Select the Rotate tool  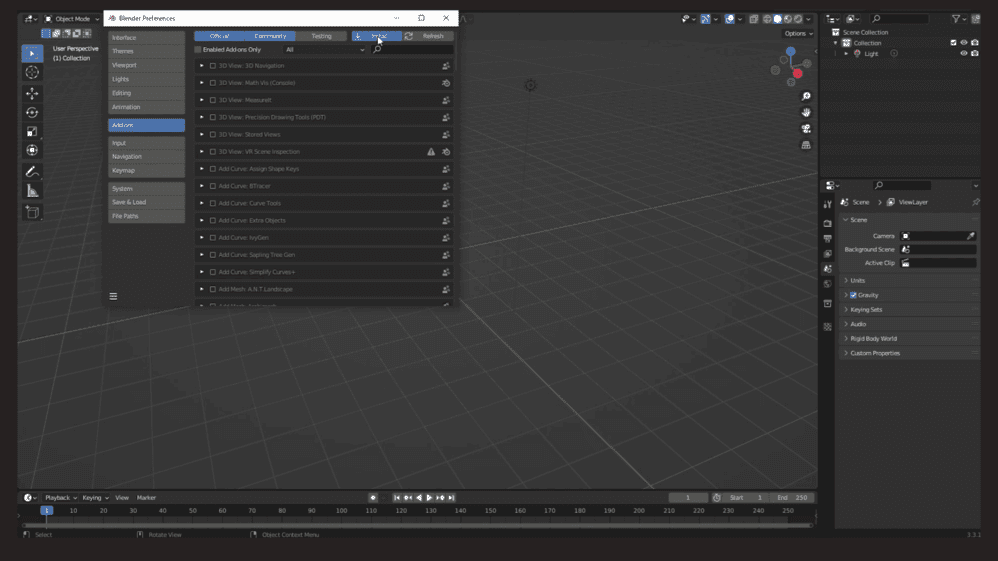[x=32, y=113]
